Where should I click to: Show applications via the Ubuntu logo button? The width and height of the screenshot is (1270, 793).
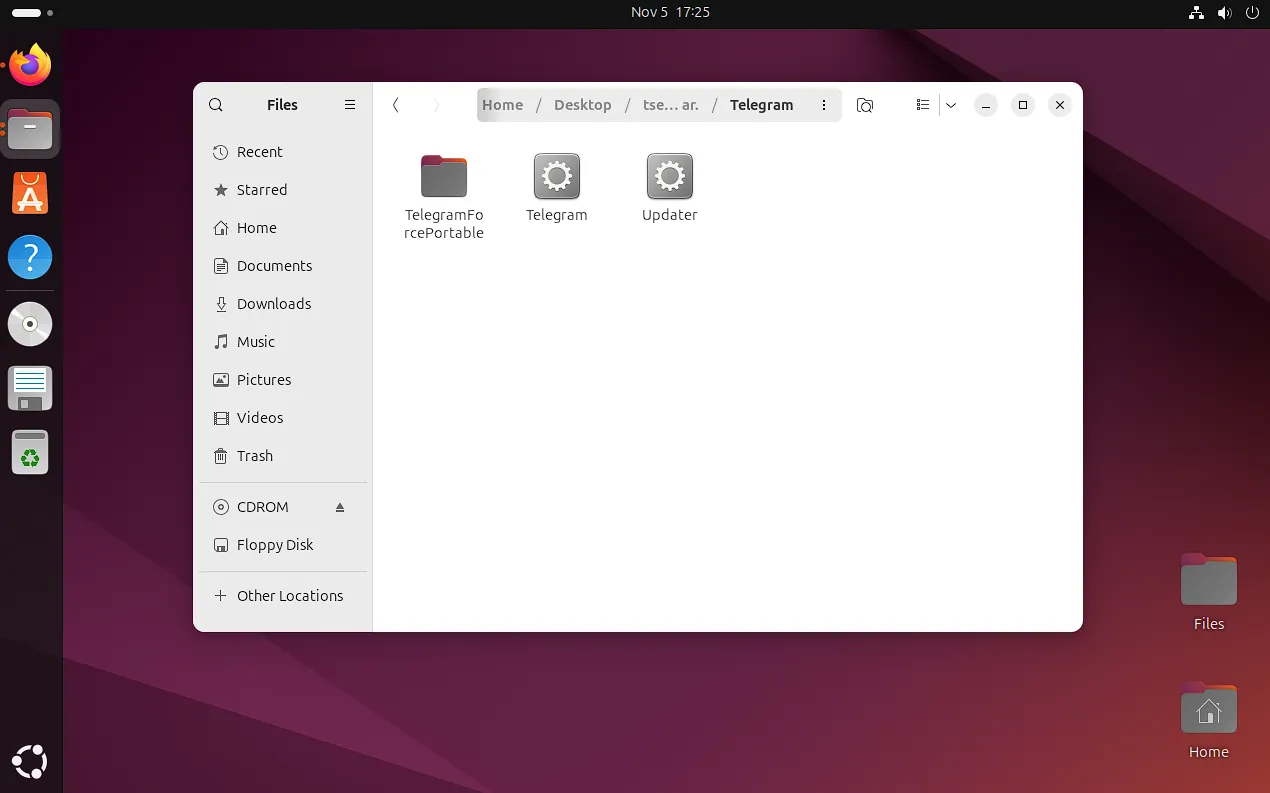[x=30, y=761]
